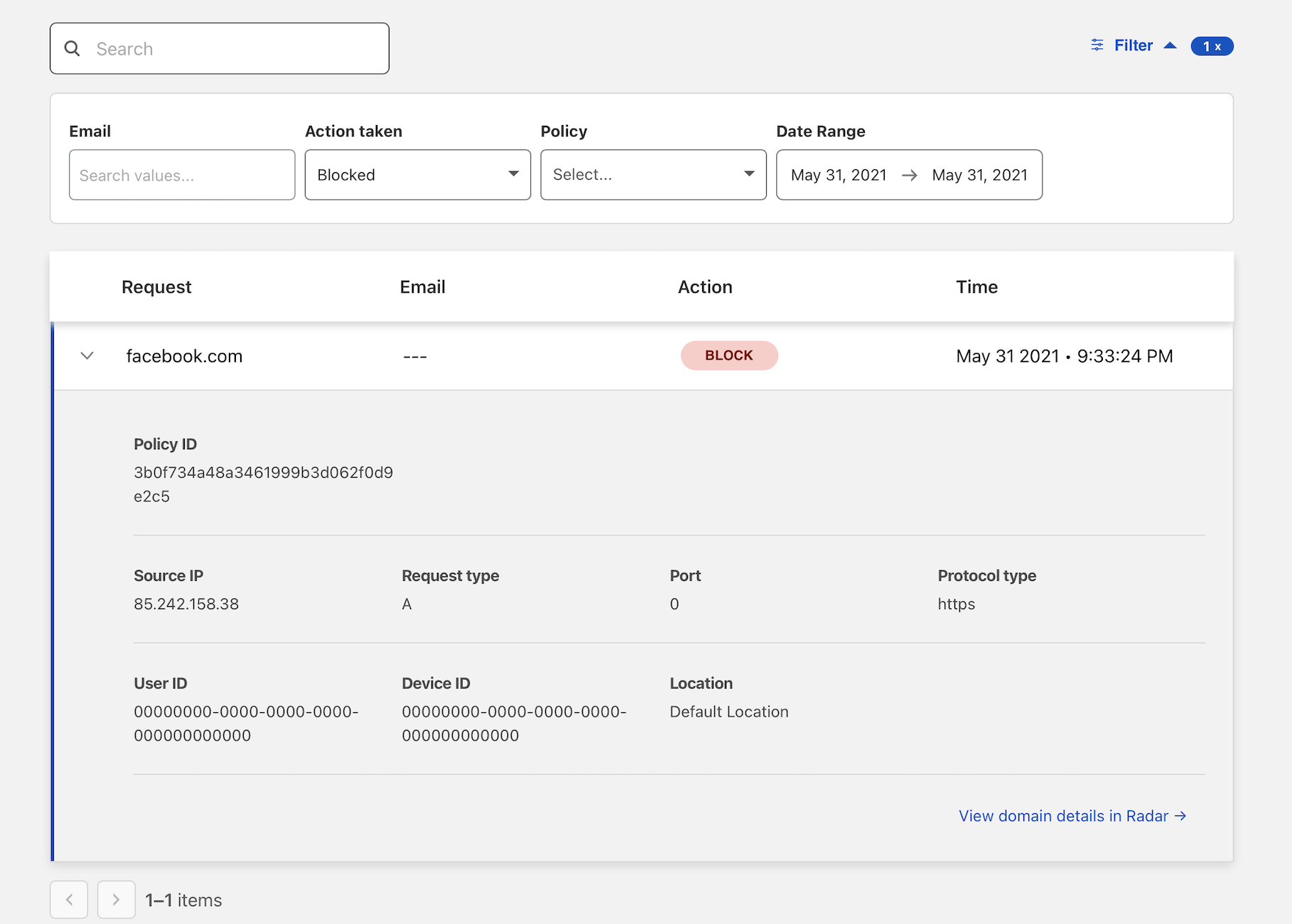Focus the Email search values field
1292x924 pixels.
click(x=182, y=175)
